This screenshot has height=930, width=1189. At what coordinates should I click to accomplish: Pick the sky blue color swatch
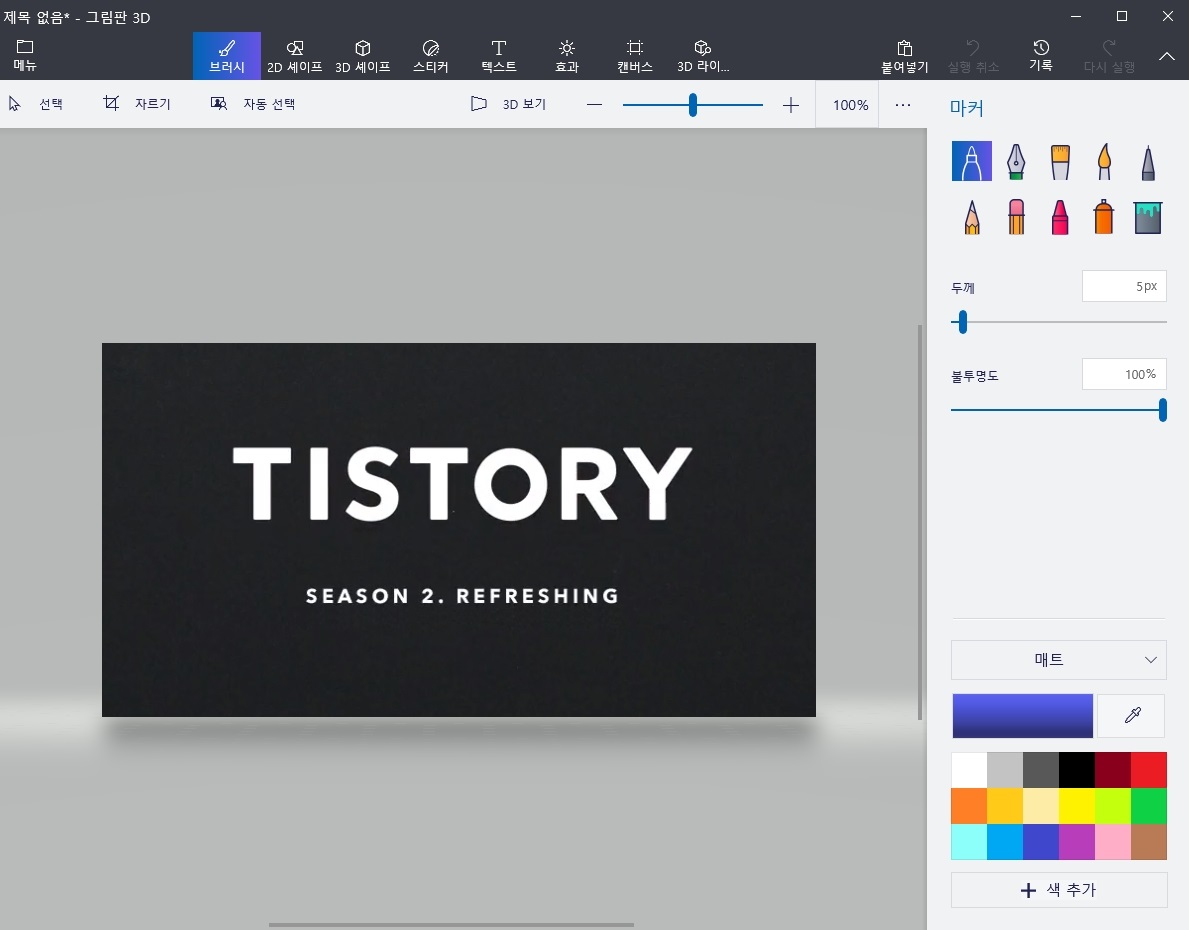click(1005, 842)
